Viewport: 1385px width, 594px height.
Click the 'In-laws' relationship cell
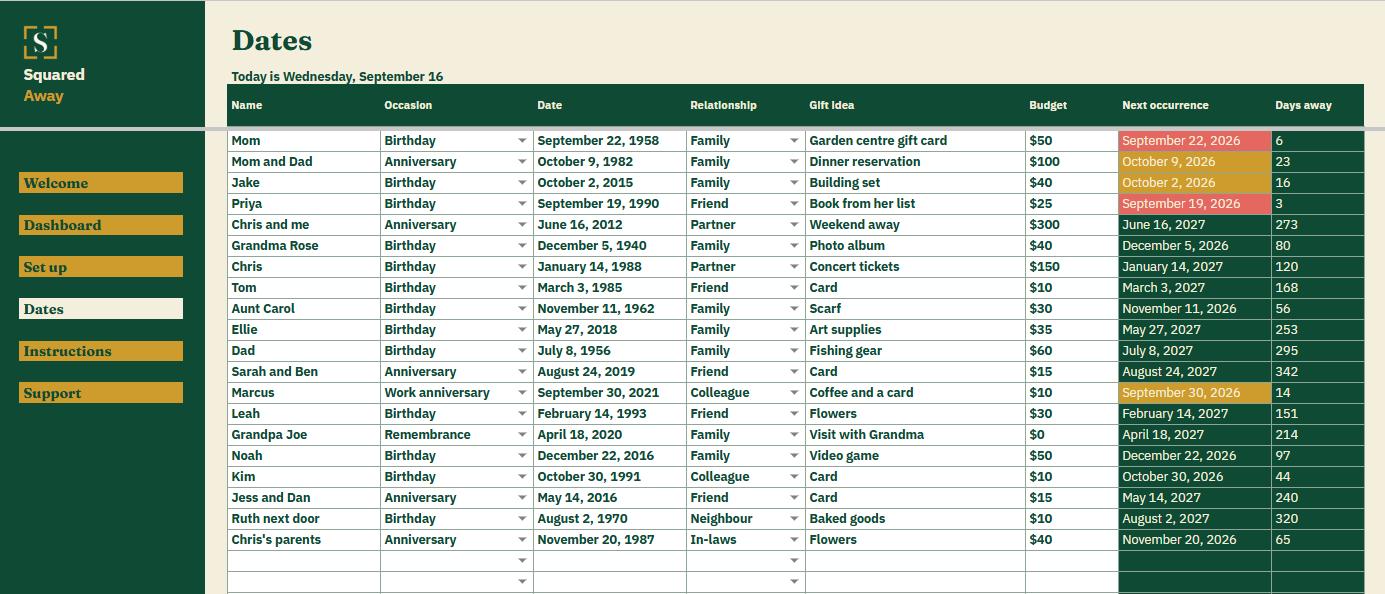(x=746, y=540)
